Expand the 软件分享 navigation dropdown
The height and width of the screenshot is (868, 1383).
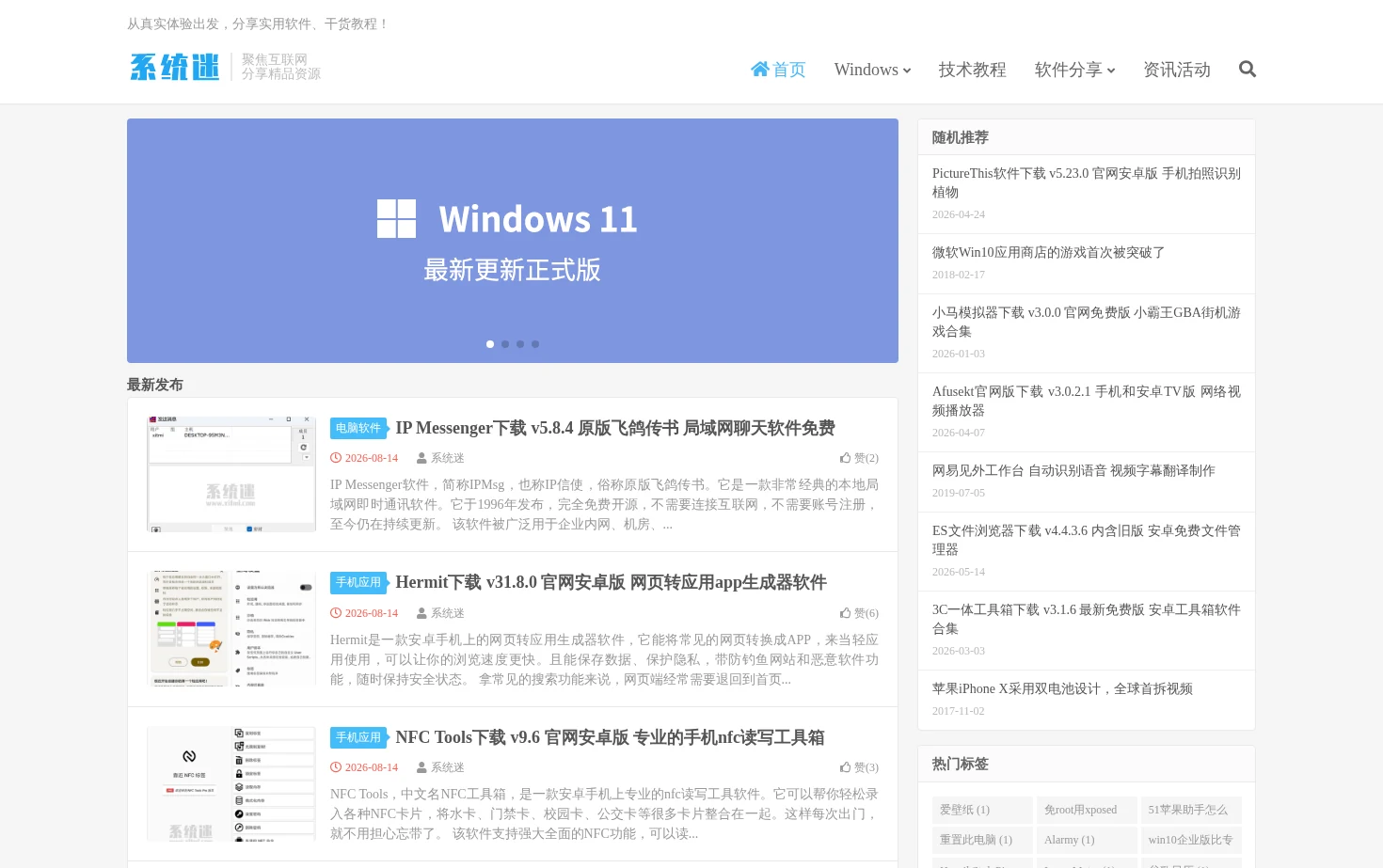(1074, 70)
